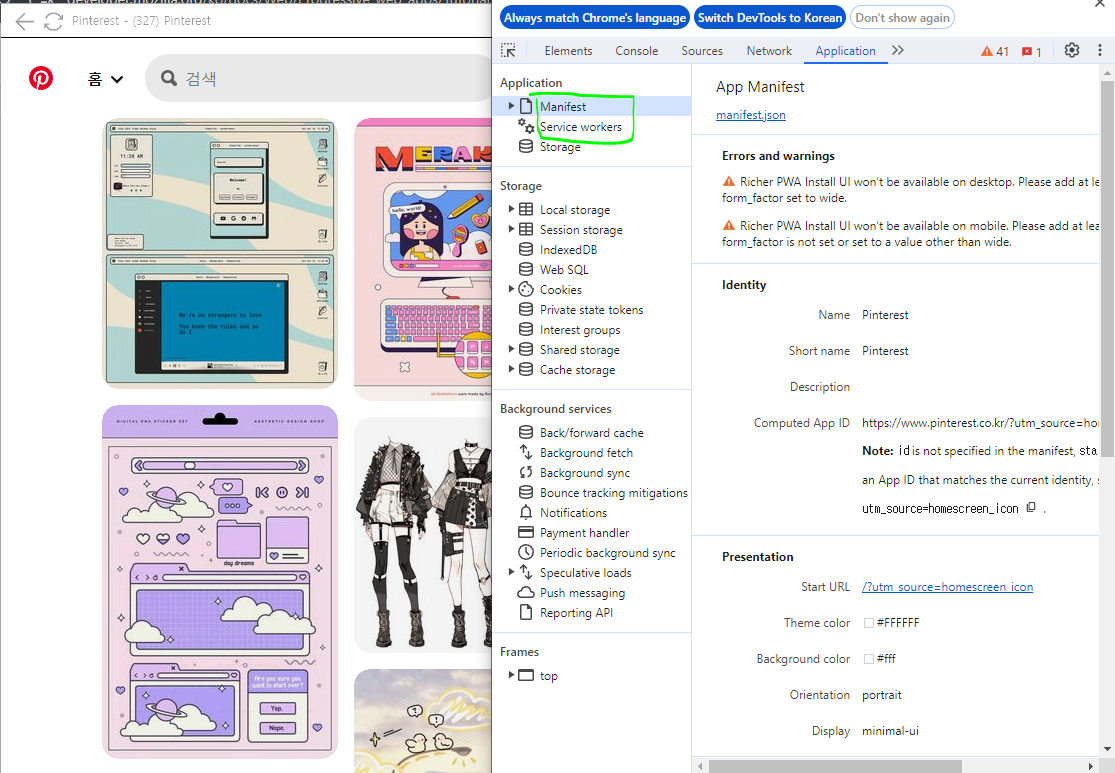Open the manifest.json link
The image size is (1115, 773).
(750, 115)
